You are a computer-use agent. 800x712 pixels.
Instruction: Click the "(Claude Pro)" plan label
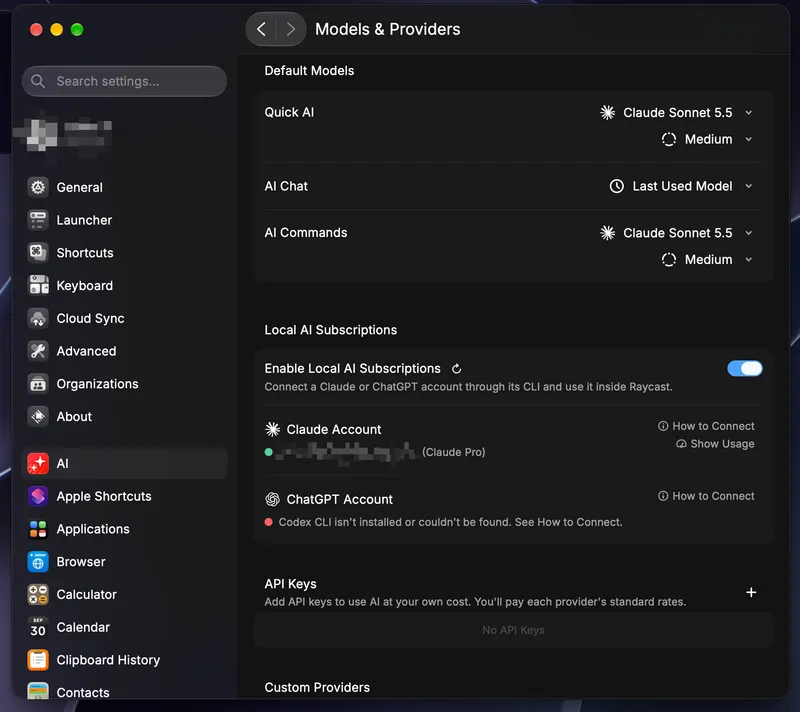[454, 452]
